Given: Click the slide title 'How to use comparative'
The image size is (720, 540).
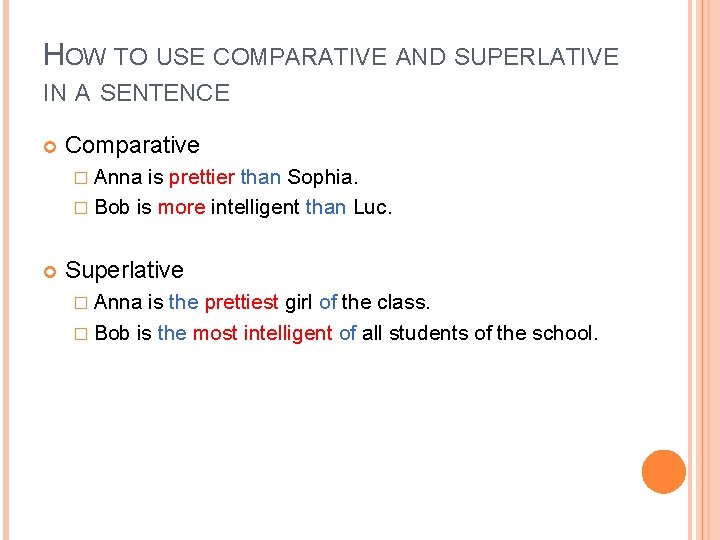Looking at the screenshot, I should pyautogui.click(x=331, y=55).
